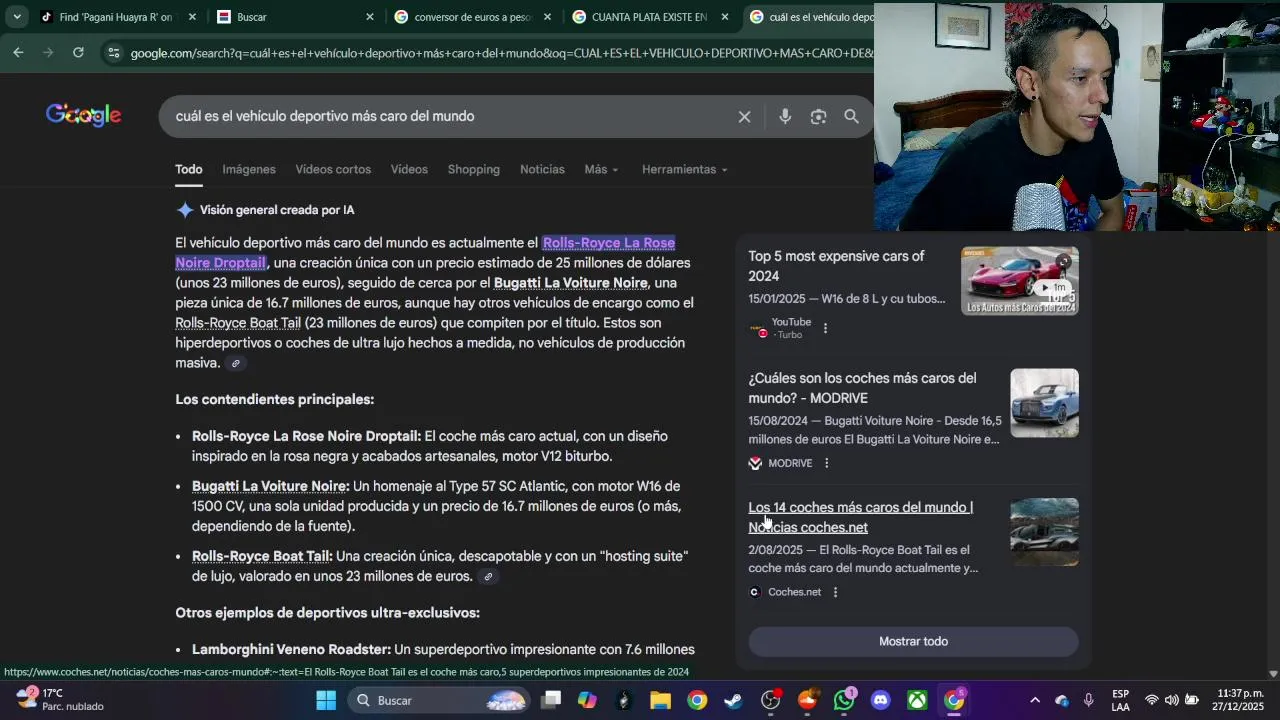The image size is (1280, 720).
Task: Open 'Los 14 coches más caros del mundo' link
Action: click(860, 517)
